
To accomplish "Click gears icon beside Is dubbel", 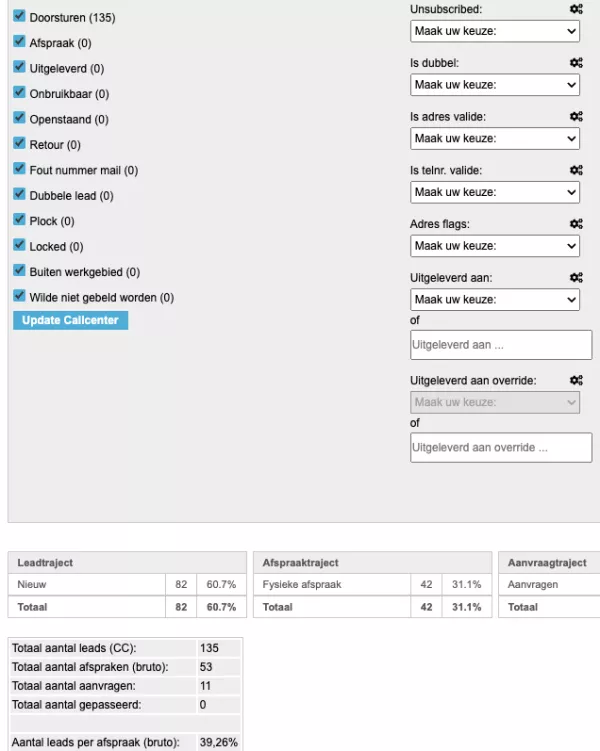I will tap(576, 63).
